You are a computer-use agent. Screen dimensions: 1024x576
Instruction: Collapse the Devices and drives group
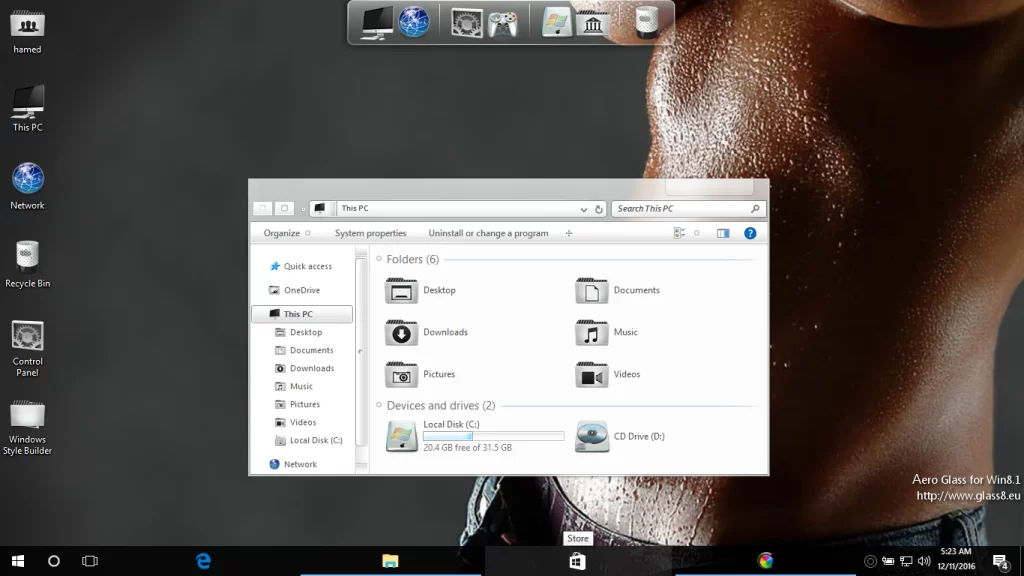pos(380,406)
